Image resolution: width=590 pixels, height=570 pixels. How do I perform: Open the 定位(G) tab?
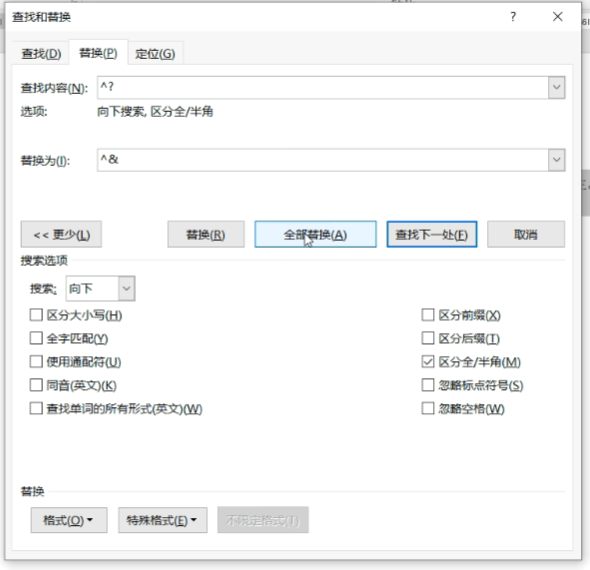[155, 53]
